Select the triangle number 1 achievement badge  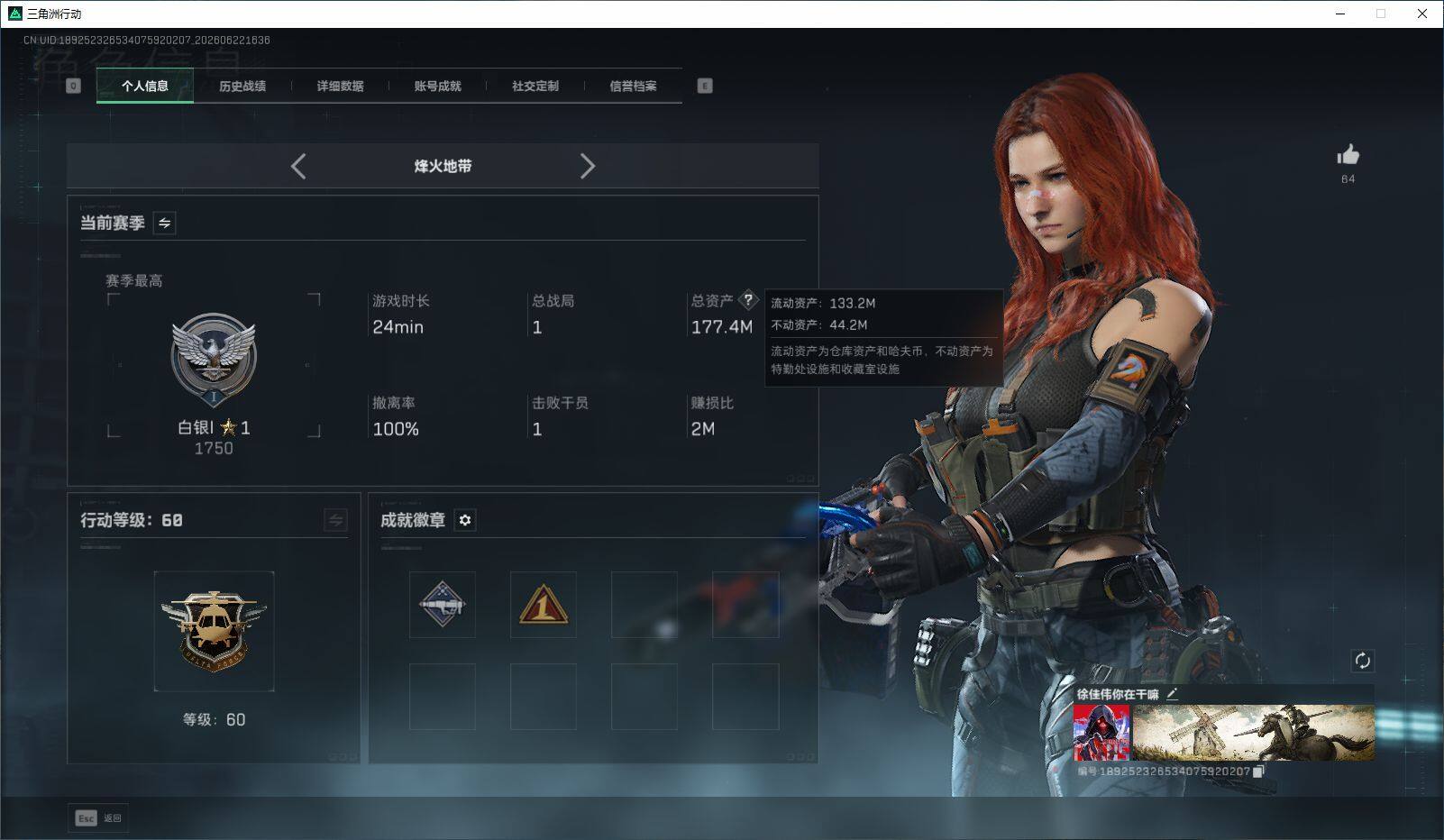click(544, 605)
